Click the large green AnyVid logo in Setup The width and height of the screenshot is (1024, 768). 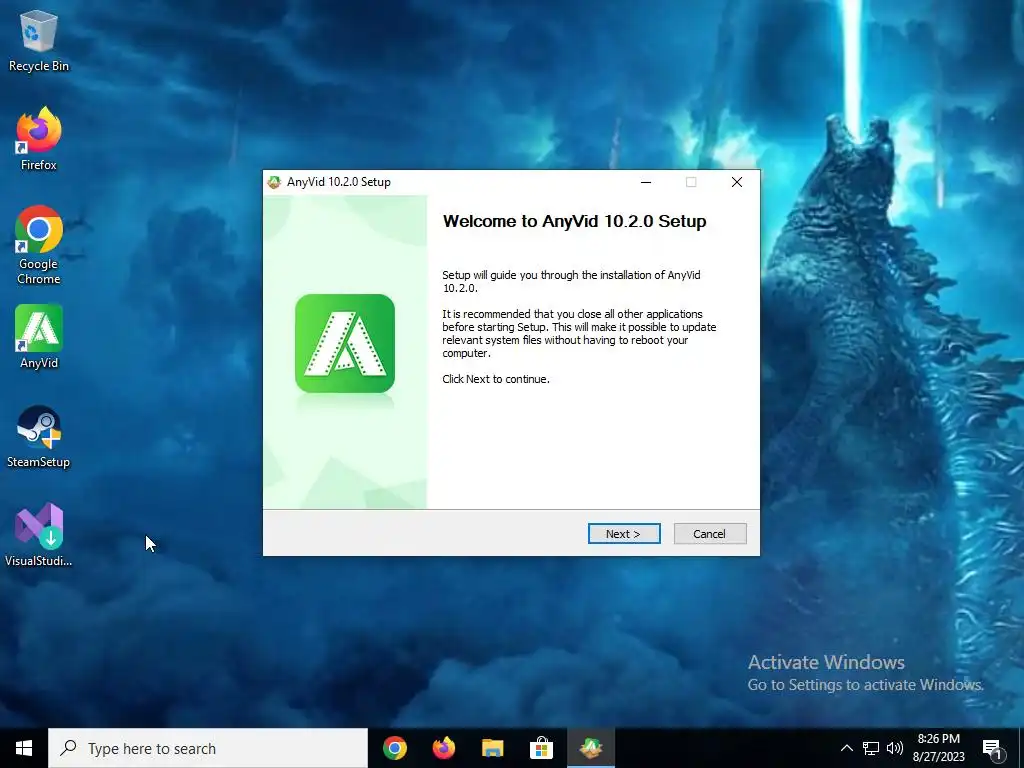coord(345,344)
